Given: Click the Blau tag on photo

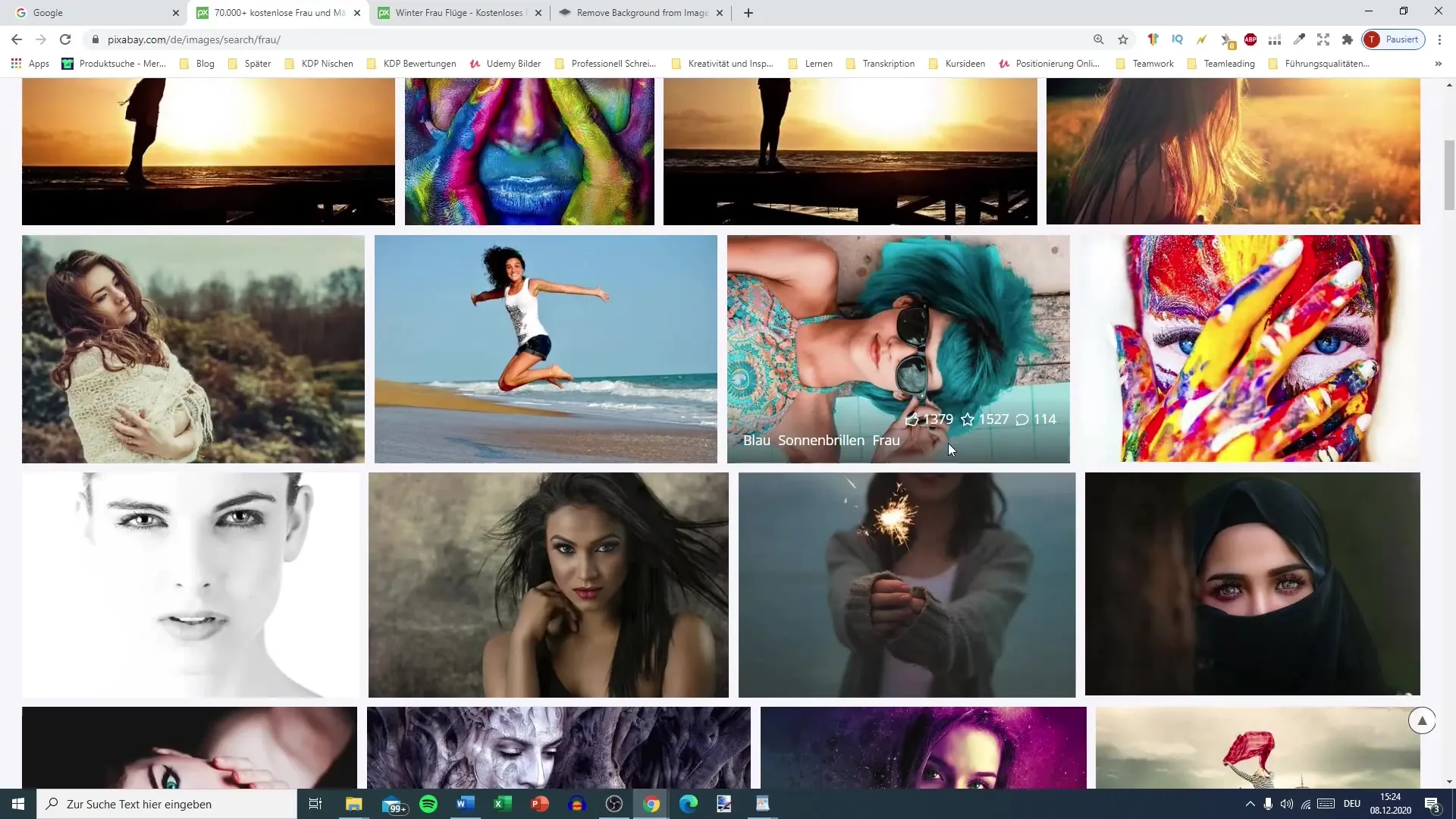Looking at the screenshot, I should point(757,440).
